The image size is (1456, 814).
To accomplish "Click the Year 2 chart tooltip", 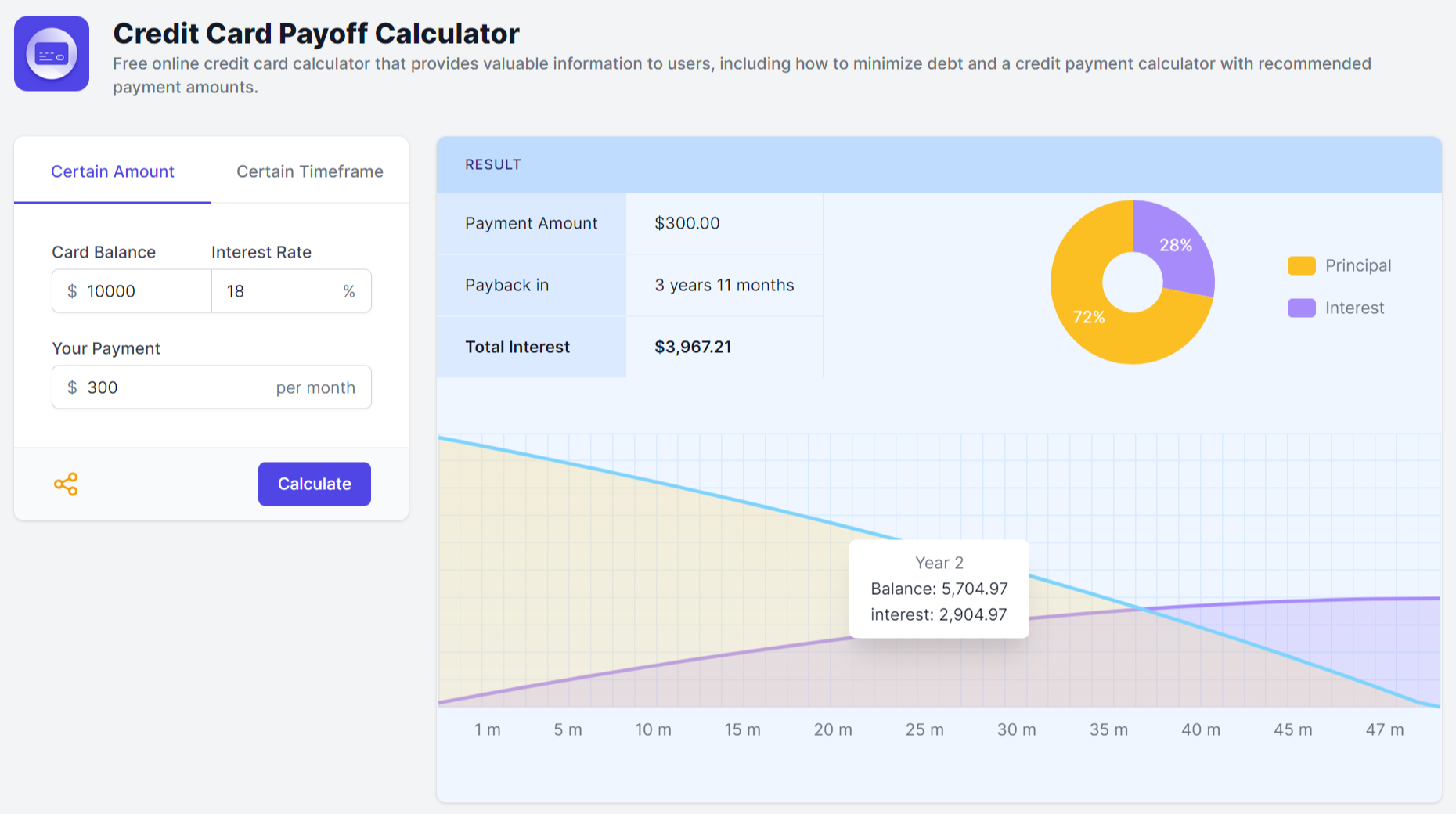I will click(x=939, y=589).
